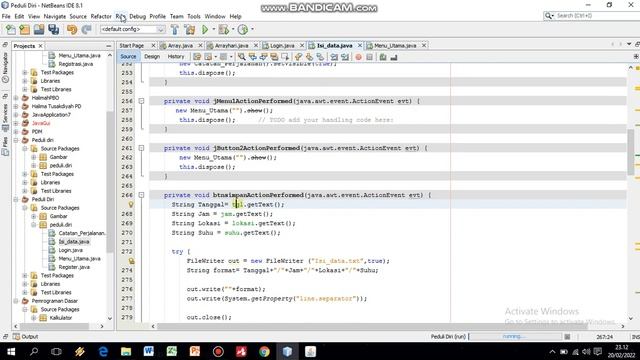Click the Open Project toolbar icon
This screenshot has height=360, width=640.
click(x=39, y=29)
